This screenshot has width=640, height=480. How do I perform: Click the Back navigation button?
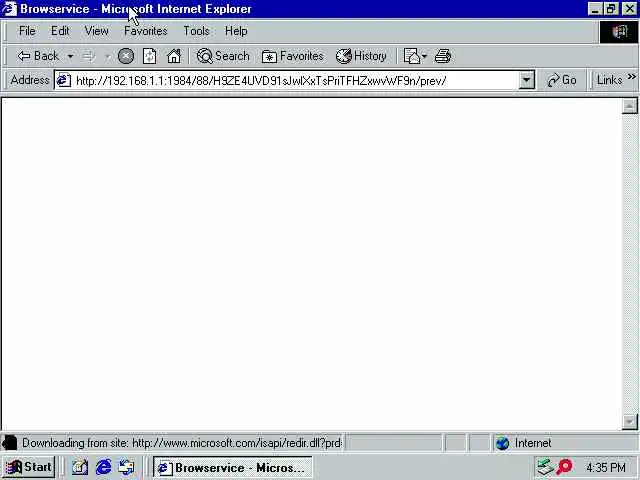(x=38, y=56)
